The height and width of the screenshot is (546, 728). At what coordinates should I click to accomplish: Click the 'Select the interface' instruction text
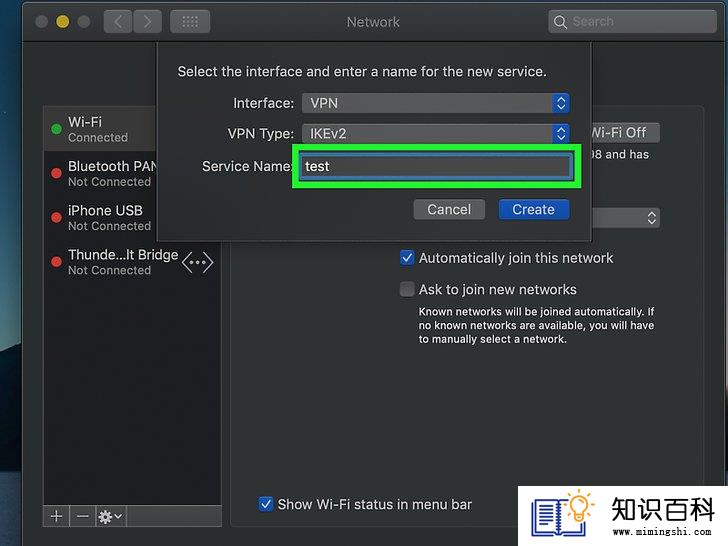(362, 72)
